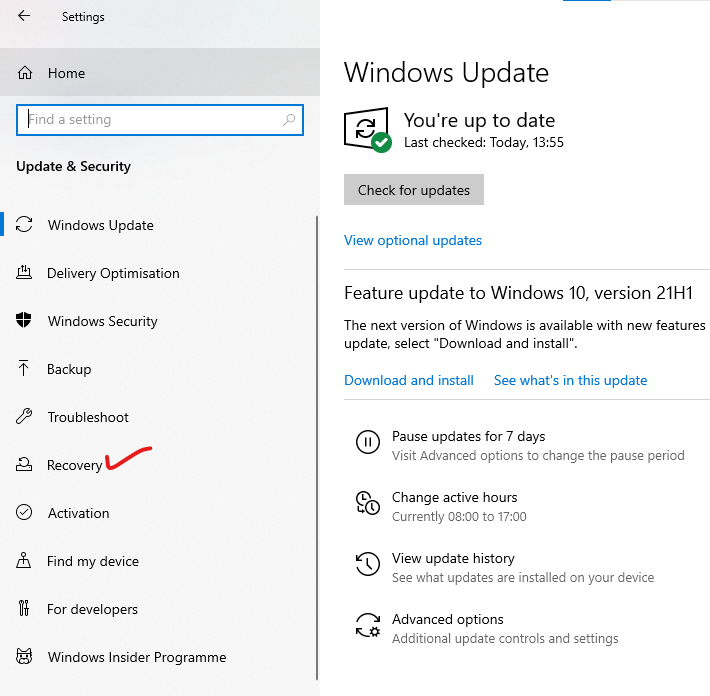Screen dimensions: 710x696
Task: Open the Home settings page
Action: pyautogui.click(x=160, y=73)
